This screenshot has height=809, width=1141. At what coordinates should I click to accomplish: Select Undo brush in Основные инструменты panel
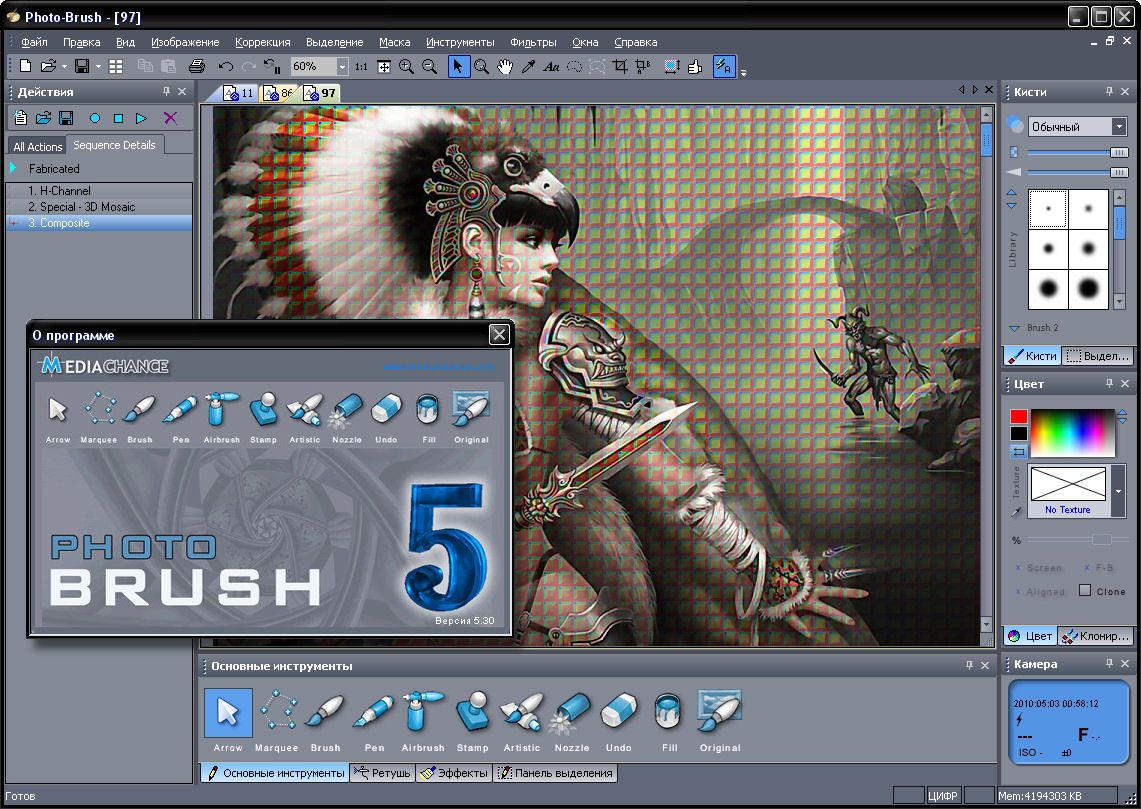click(619, 720)
